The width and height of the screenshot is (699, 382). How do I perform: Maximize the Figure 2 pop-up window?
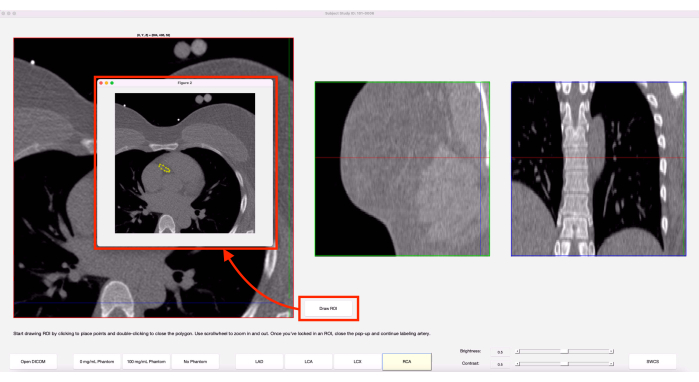pos(112,83)
